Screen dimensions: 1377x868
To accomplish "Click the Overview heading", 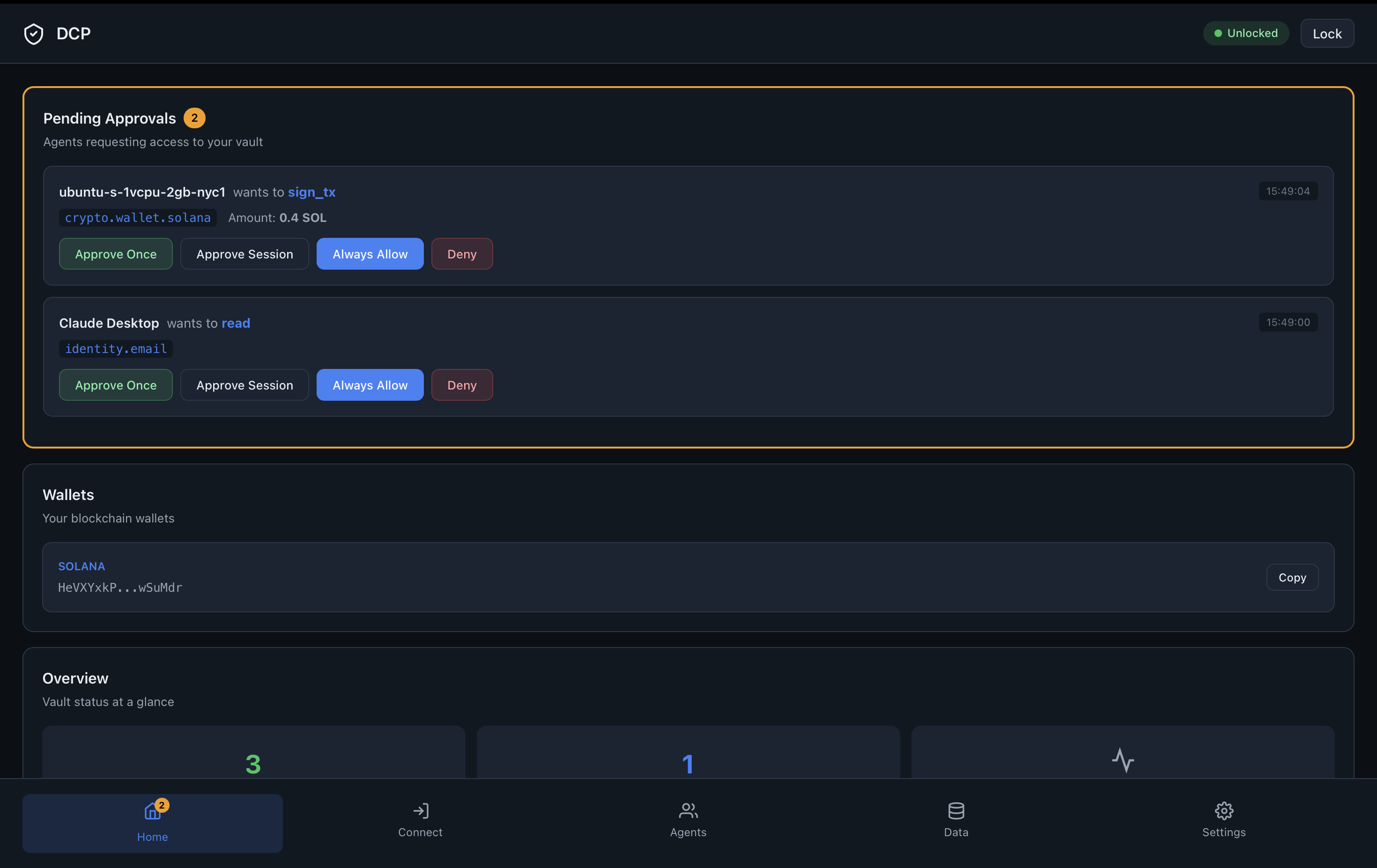I will [75, 678].
